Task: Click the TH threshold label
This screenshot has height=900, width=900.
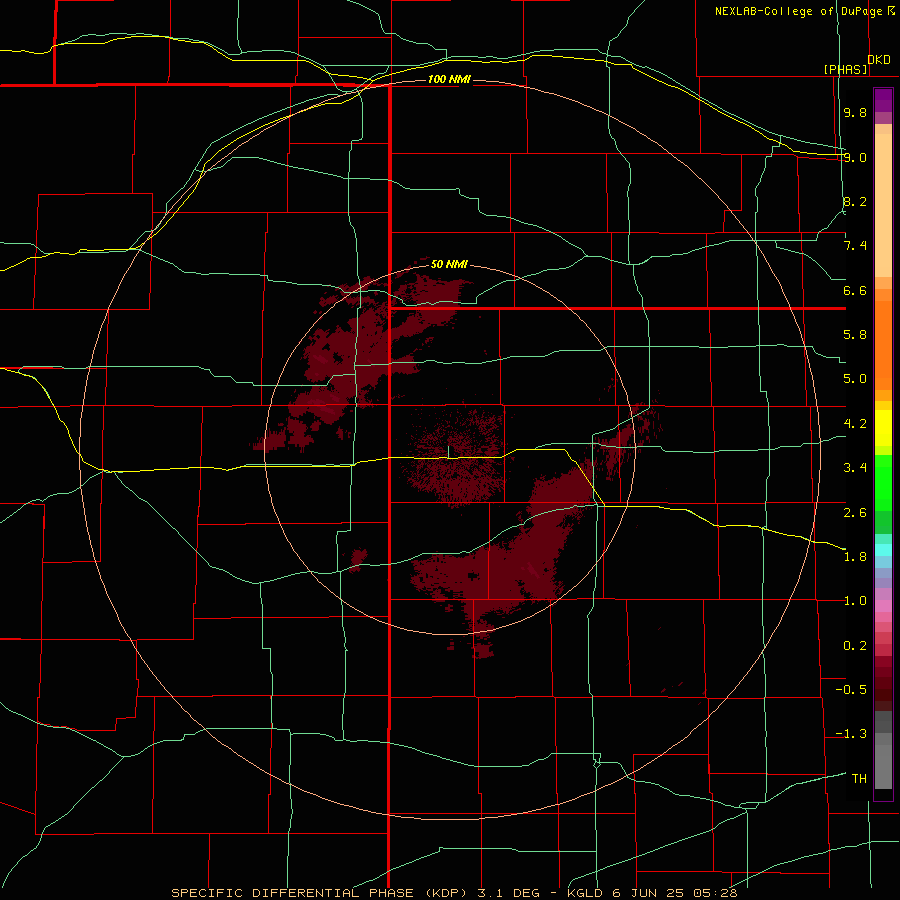Action: point(859,779)
